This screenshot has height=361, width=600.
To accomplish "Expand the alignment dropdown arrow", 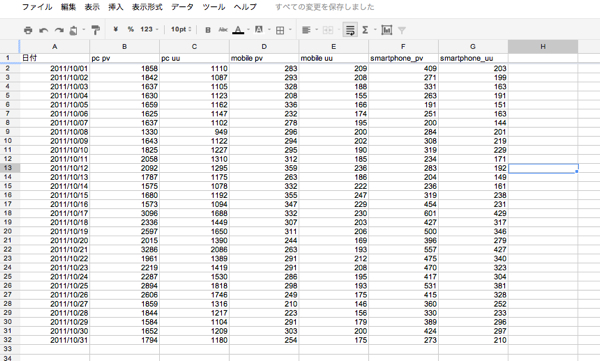I will pyautogui.click(x=316, y=29).
